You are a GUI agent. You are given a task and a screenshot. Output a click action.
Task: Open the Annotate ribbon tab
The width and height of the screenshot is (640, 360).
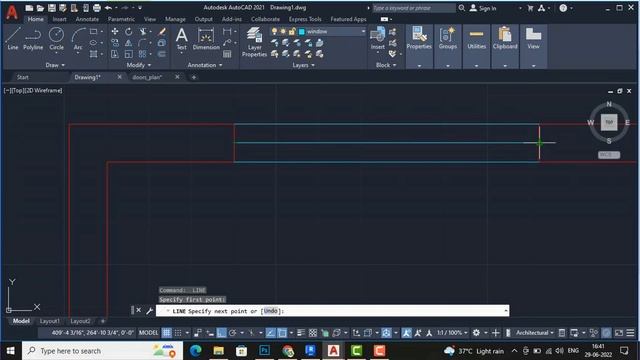87,19
